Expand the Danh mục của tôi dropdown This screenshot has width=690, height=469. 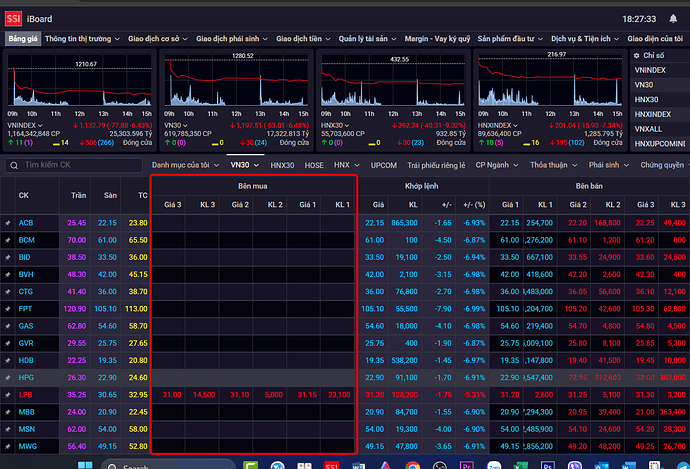(185, 164)
